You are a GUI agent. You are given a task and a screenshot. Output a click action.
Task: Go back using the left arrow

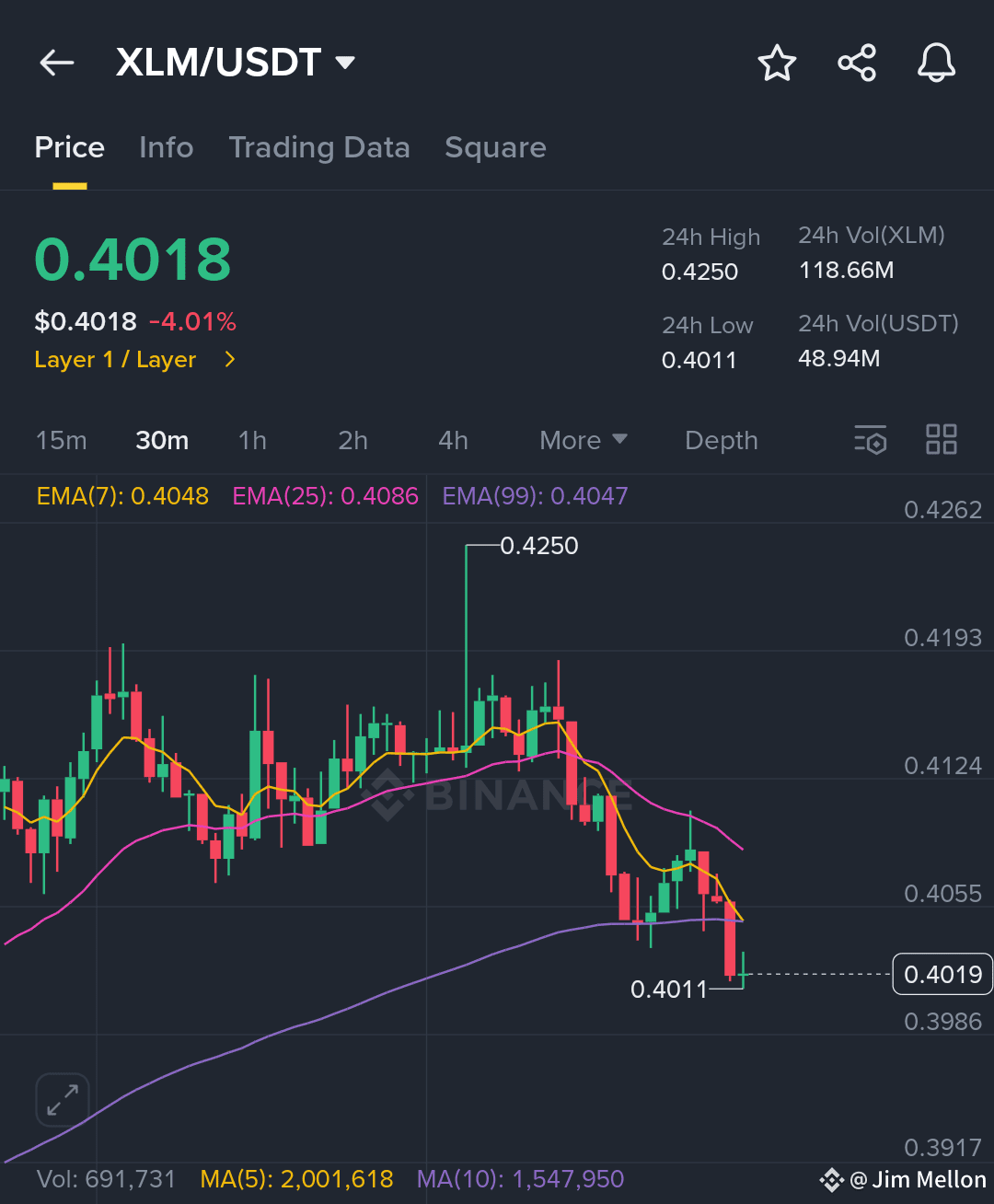56,63
